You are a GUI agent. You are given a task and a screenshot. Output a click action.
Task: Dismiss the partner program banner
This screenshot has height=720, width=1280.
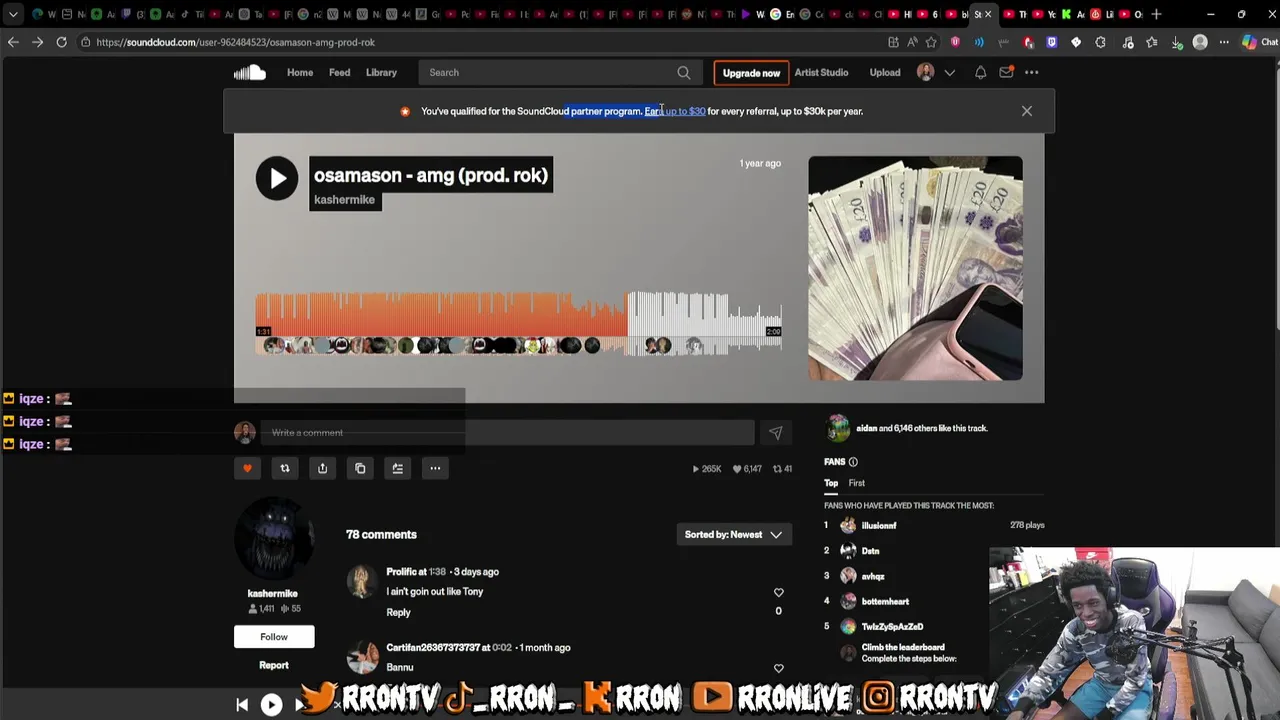point(1027,111)
